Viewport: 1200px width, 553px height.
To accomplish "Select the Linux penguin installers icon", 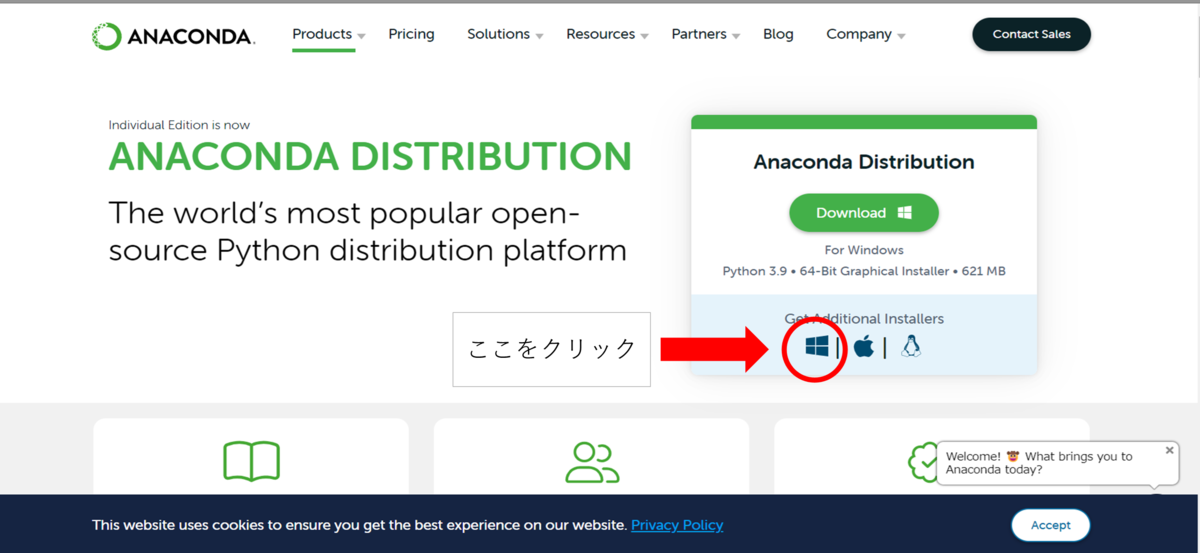I will [x=910, y=346].
